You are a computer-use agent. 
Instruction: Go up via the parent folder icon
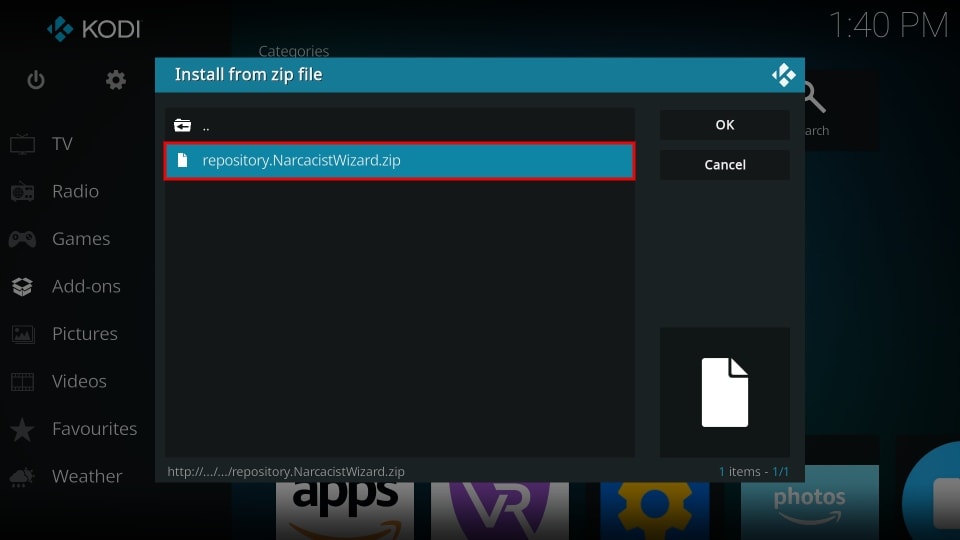(x=182, y=126)
